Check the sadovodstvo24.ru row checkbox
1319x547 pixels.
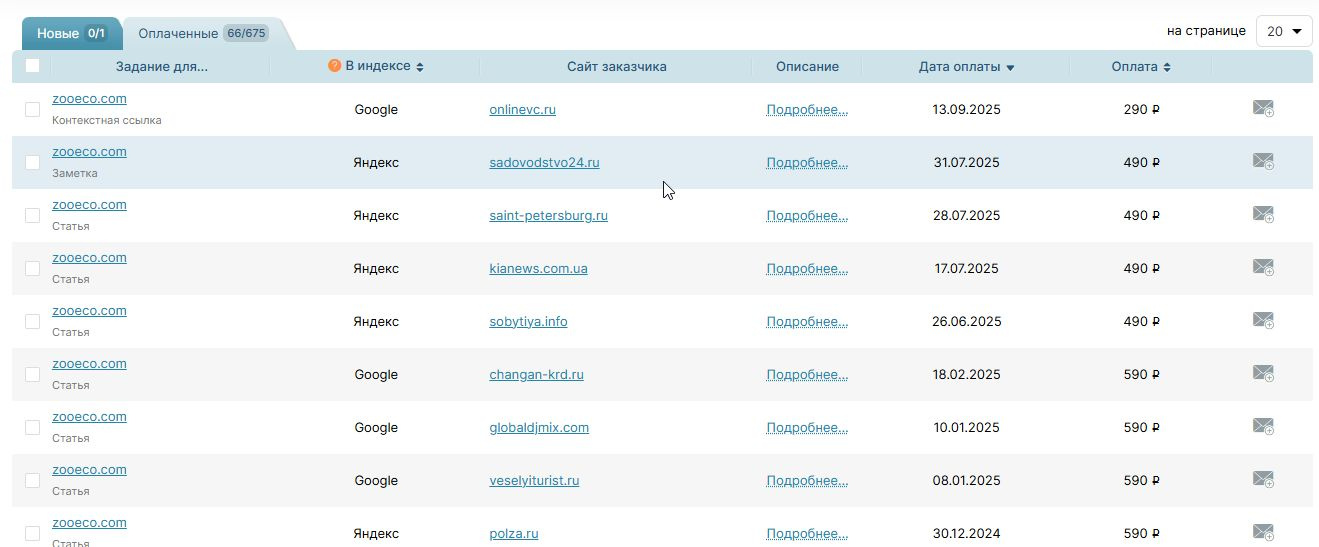(x=32, y=162)
